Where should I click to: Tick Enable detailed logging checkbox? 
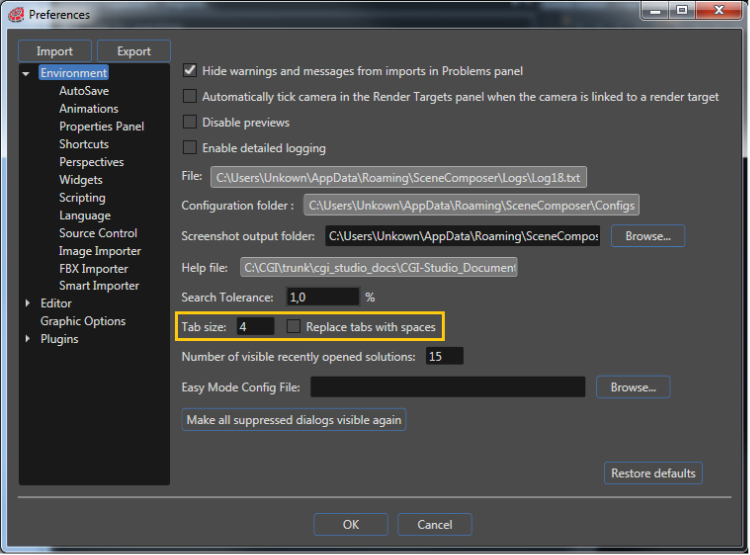coord(190,147)
